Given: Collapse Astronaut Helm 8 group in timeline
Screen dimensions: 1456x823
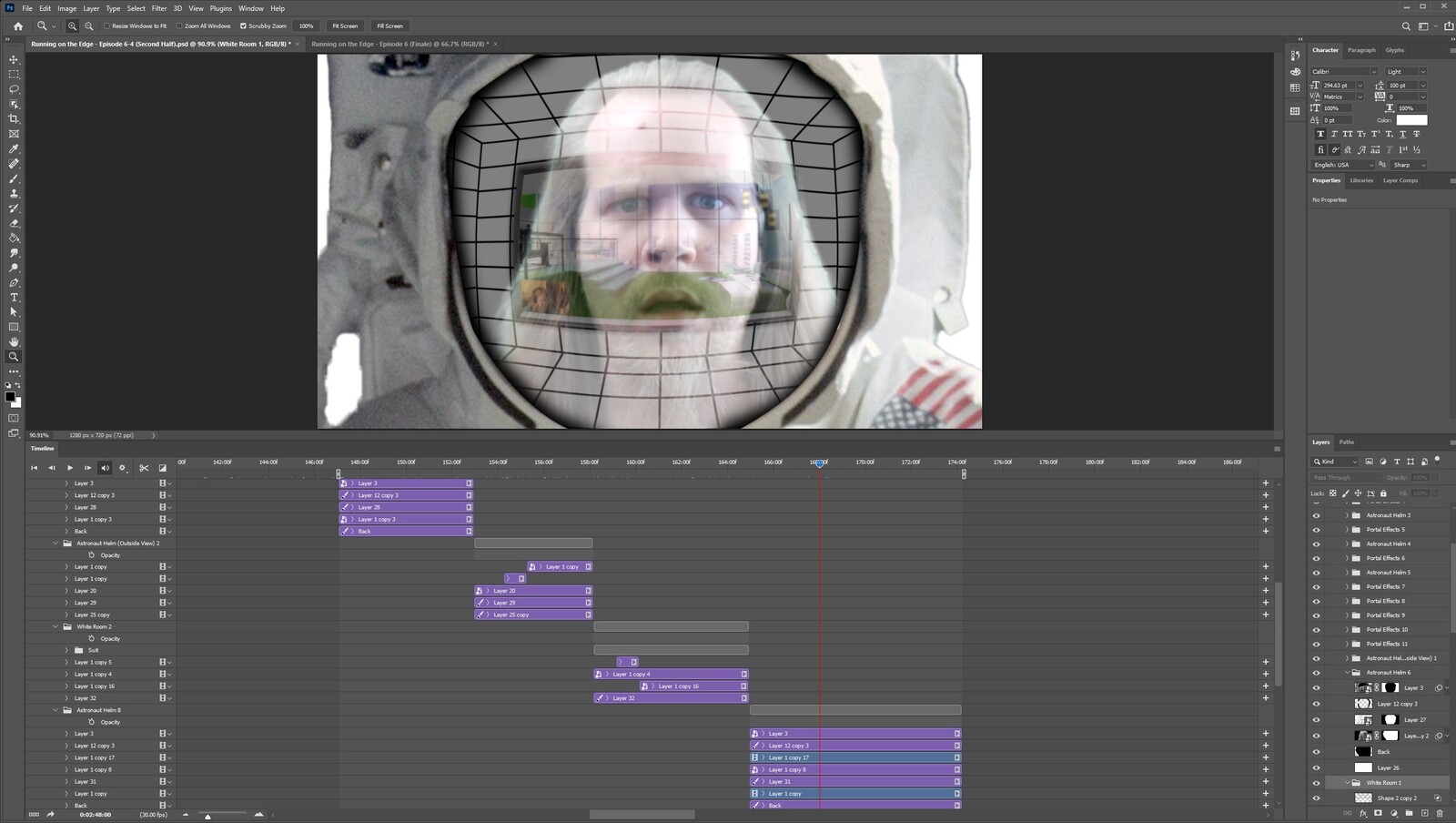Looking at the screenshot, I should click(x=56, y=710).
